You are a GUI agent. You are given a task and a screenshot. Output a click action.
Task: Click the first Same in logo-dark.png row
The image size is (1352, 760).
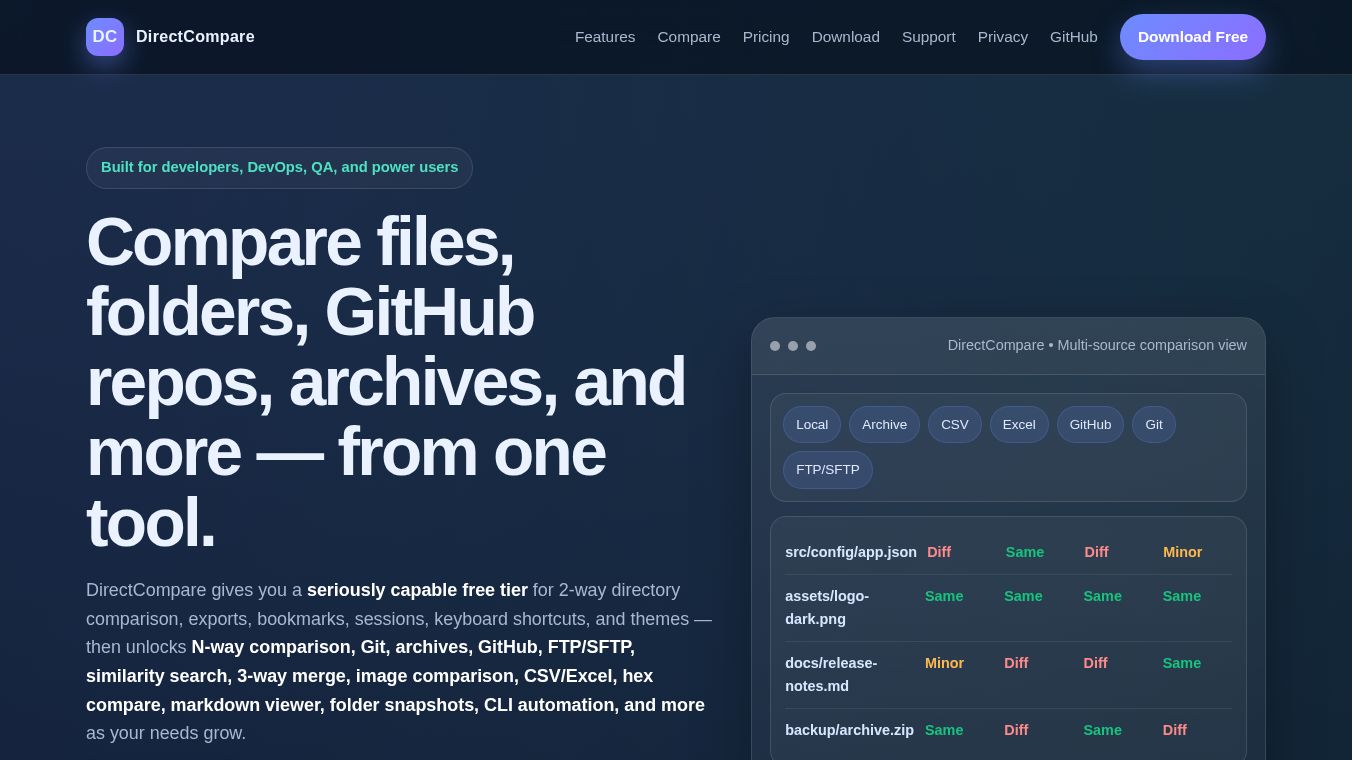tap(944, 596)
